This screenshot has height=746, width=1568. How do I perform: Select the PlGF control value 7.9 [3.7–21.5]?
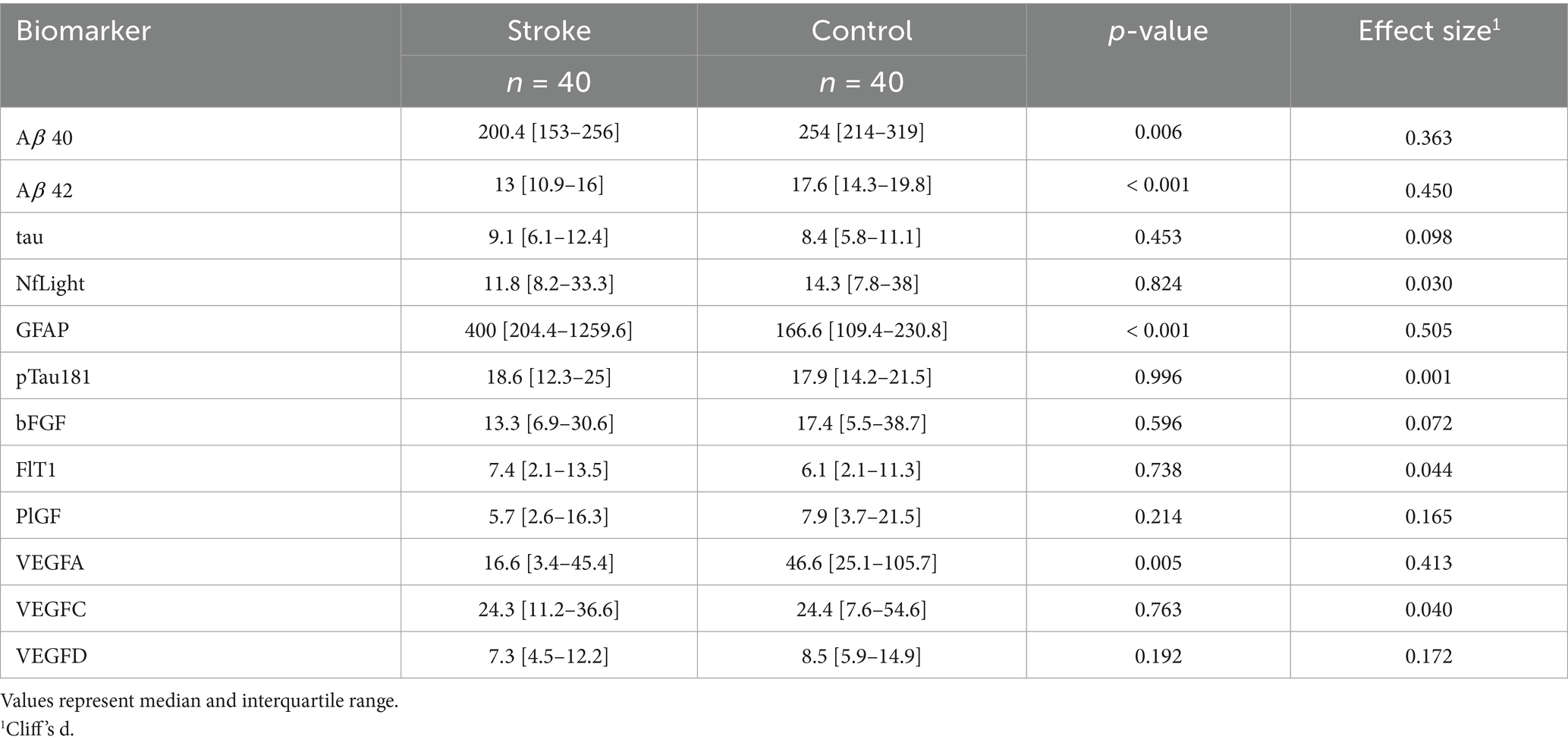861,517
